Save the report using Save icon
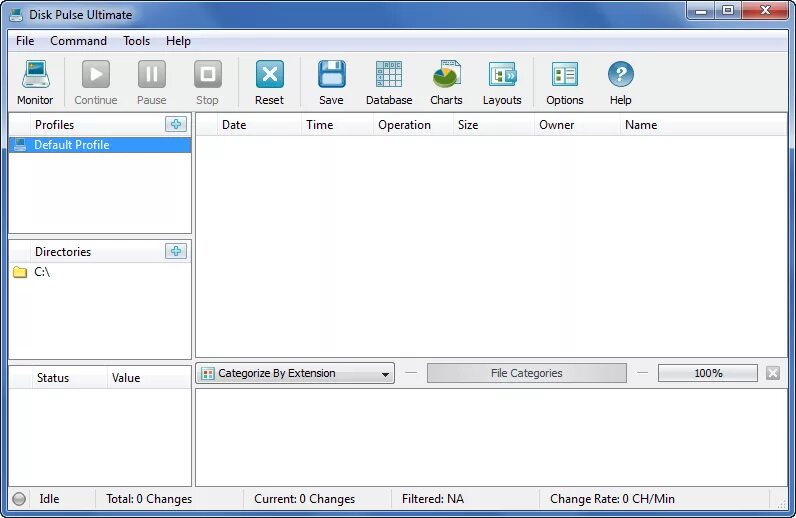Image resolution: width=796 pixels, height=518 pixels. click(x=331, y=82)
